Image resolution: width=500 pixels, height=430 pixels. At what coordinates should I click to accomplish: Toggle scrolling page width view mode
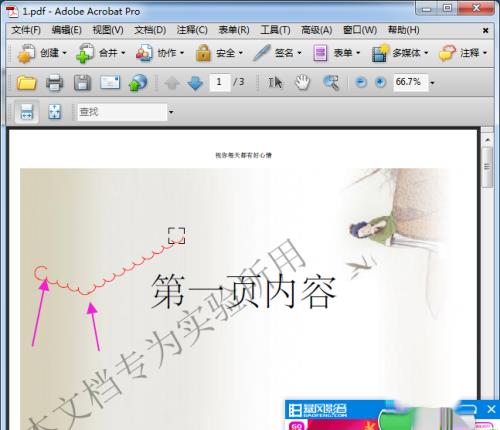point(26,112)
